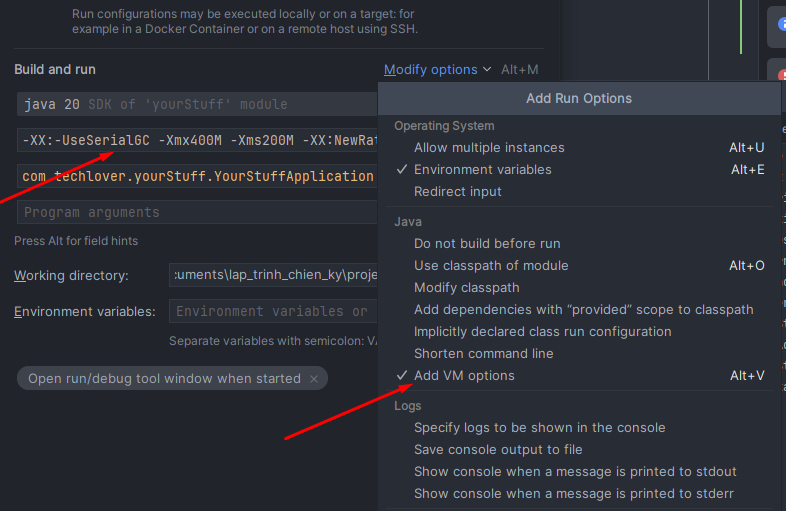This screenshot has width=786, height=511.
Task: Click the Environment variables input field
Action: pos(273,311)
